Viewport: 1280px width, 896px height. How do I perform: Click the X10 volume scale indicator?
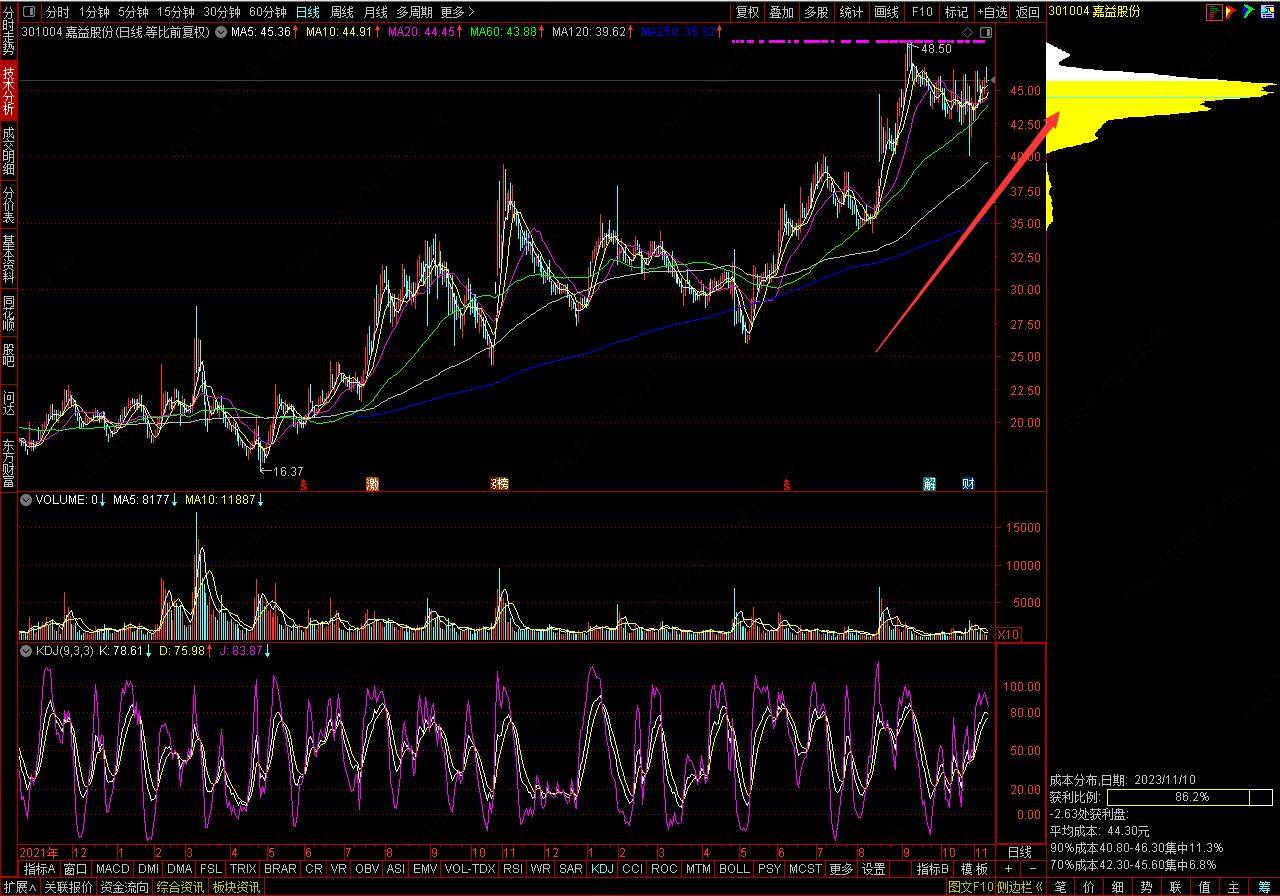pyautogui.click(x=1009, y=634)
